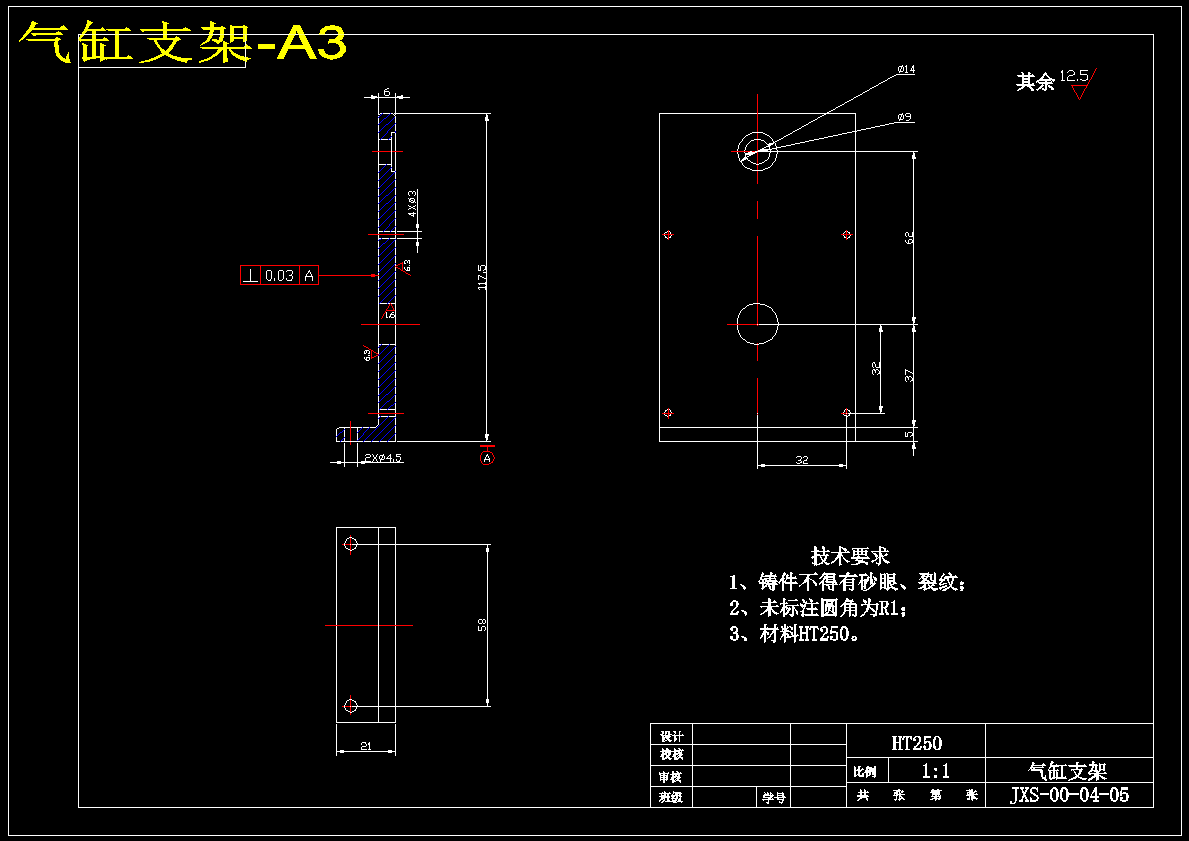Select the note "未标注圆角为R1"

(x=818, y=608)
